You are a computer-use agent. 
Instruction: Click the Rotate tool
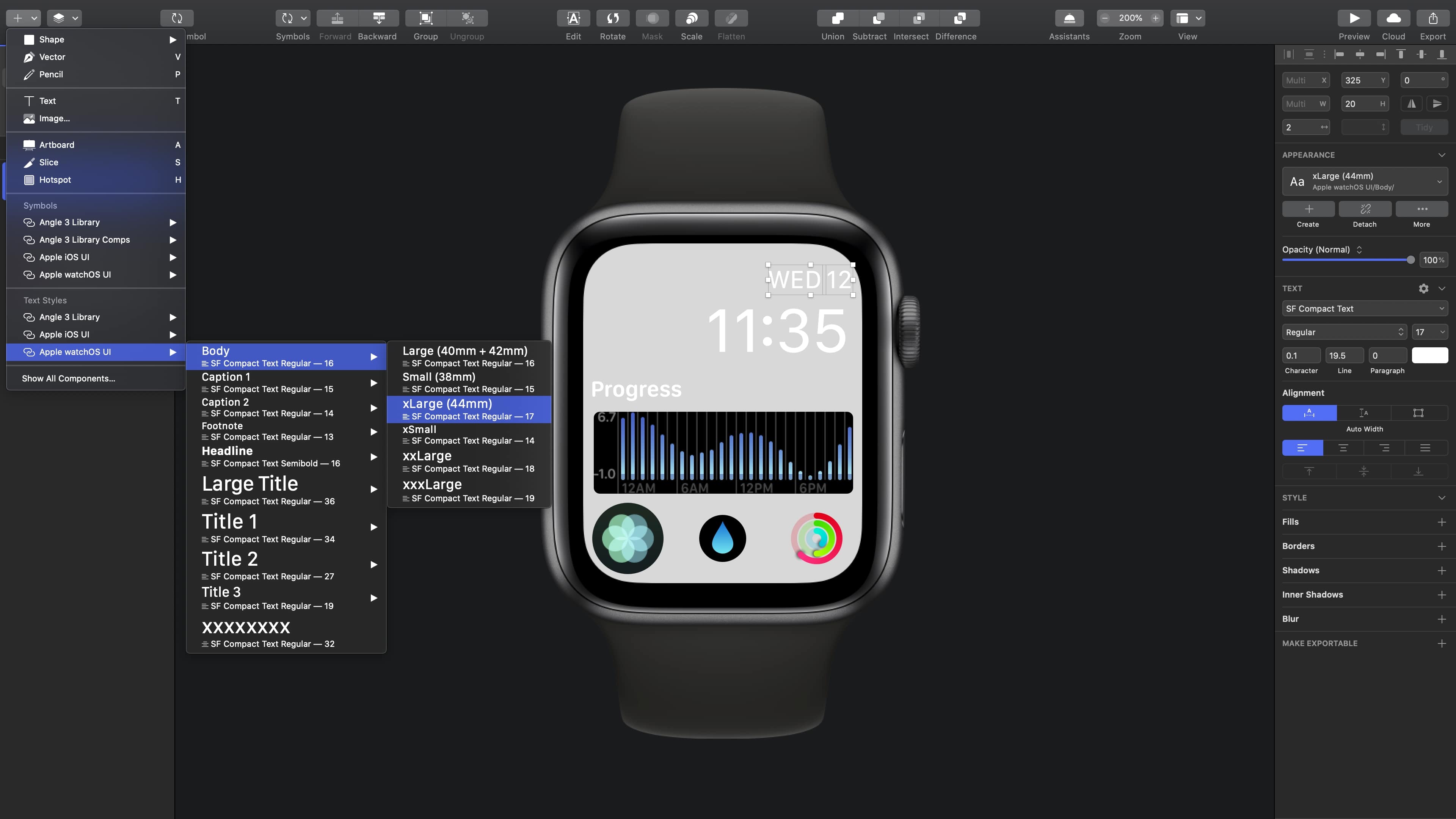coord(613,18)
